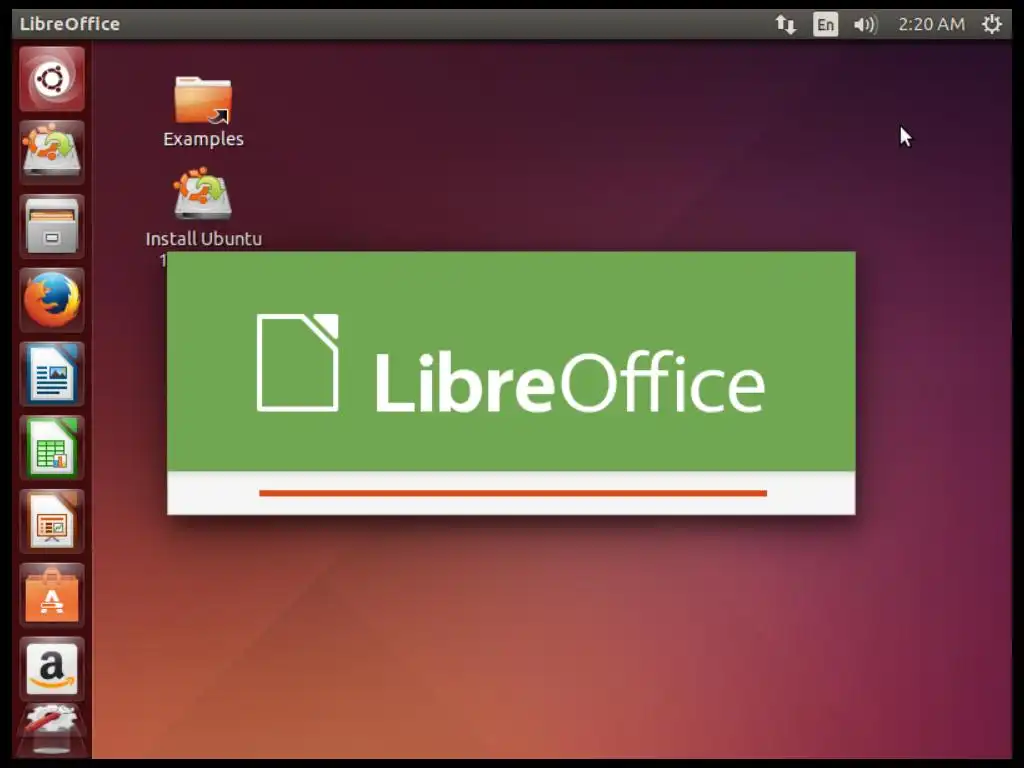The image size is (1024, 768).
Task: Open the sound volume indicator
Action: coord(865,25)
